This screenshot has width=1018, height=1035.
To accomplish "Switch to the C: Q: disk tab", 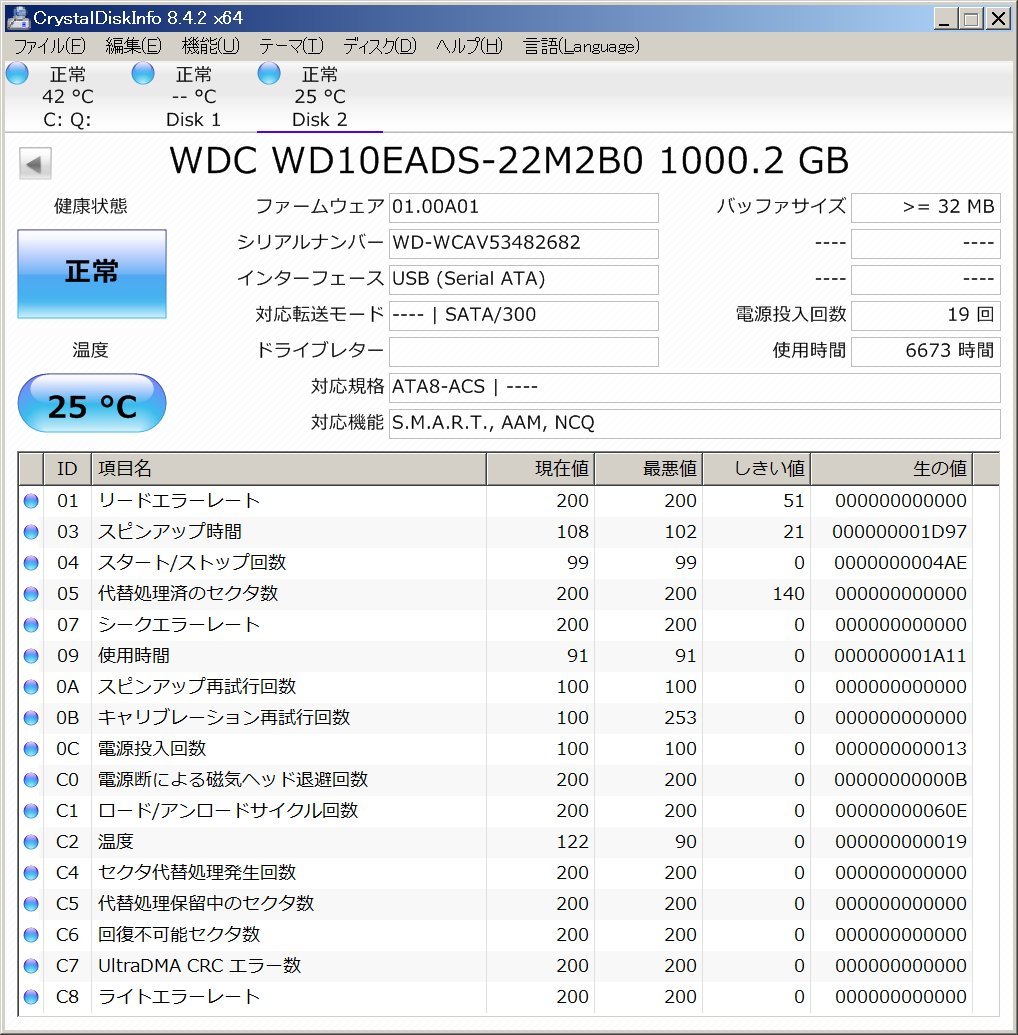I will (x=67, y=96).
